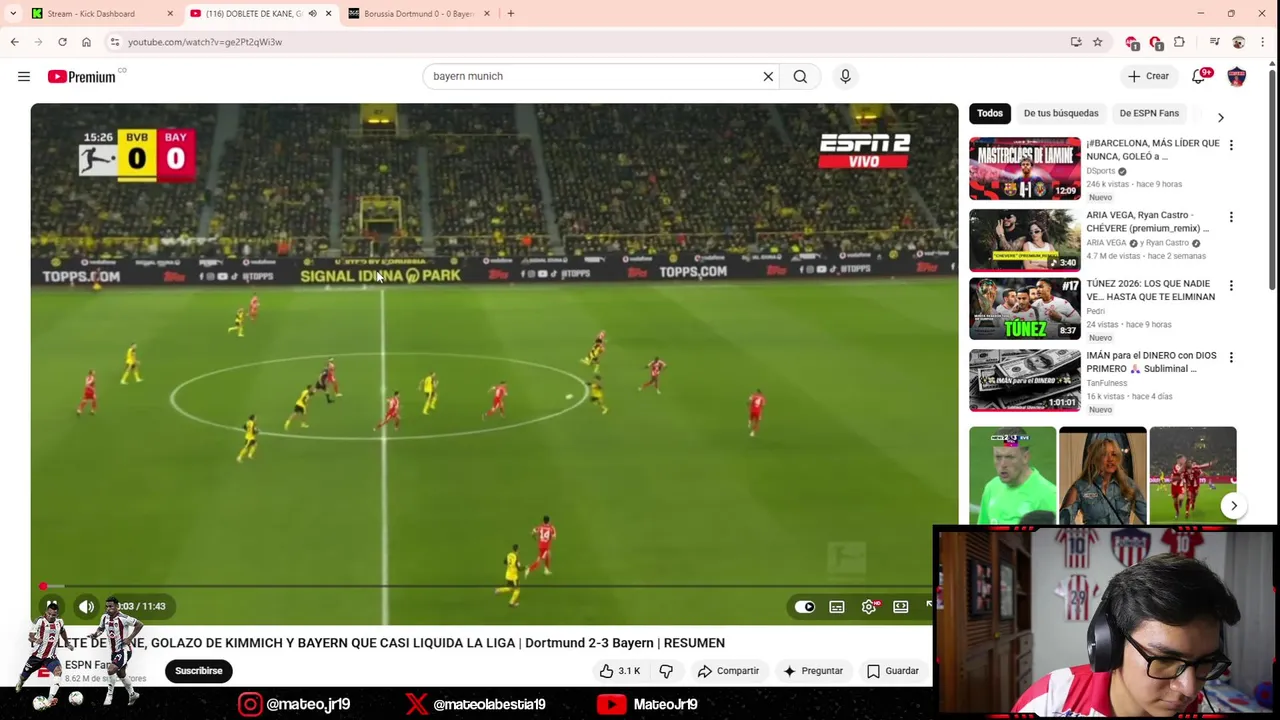Next shorts with shelf arrow
The height and width of the screenshot is (720, 1280).
pos(1234,506)
